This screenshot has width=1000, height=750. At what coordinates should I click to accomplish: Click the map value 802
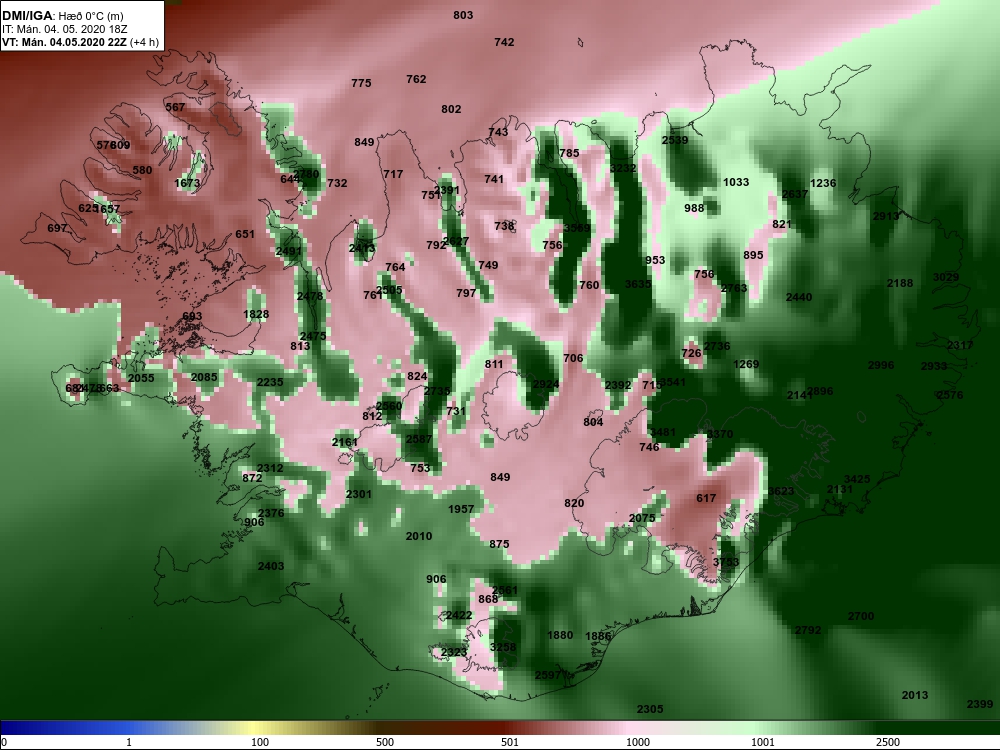[451, 109]
